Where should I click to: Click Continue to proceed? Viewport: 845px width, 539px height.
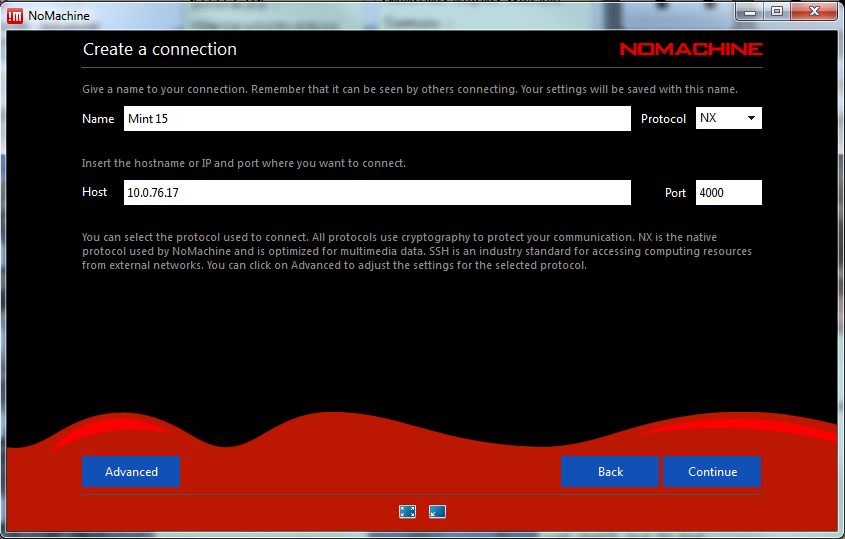[x=712, y=472]
